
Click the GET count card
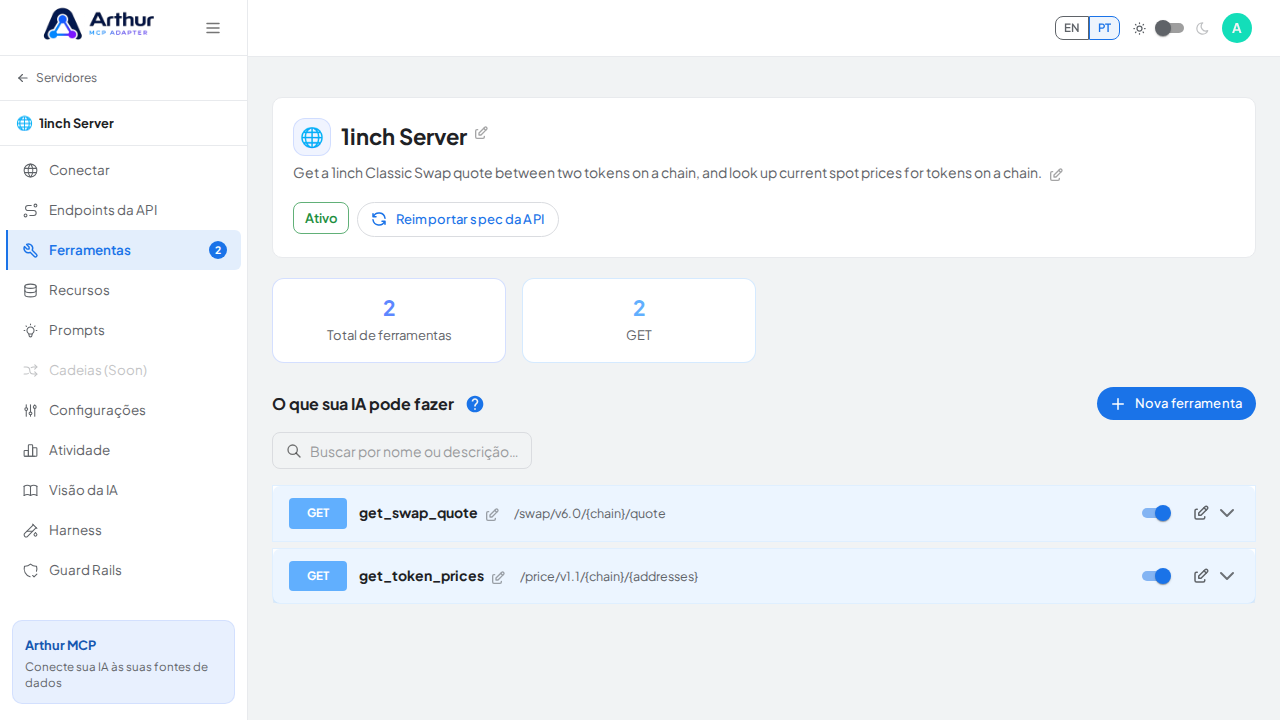pos(639,320)
